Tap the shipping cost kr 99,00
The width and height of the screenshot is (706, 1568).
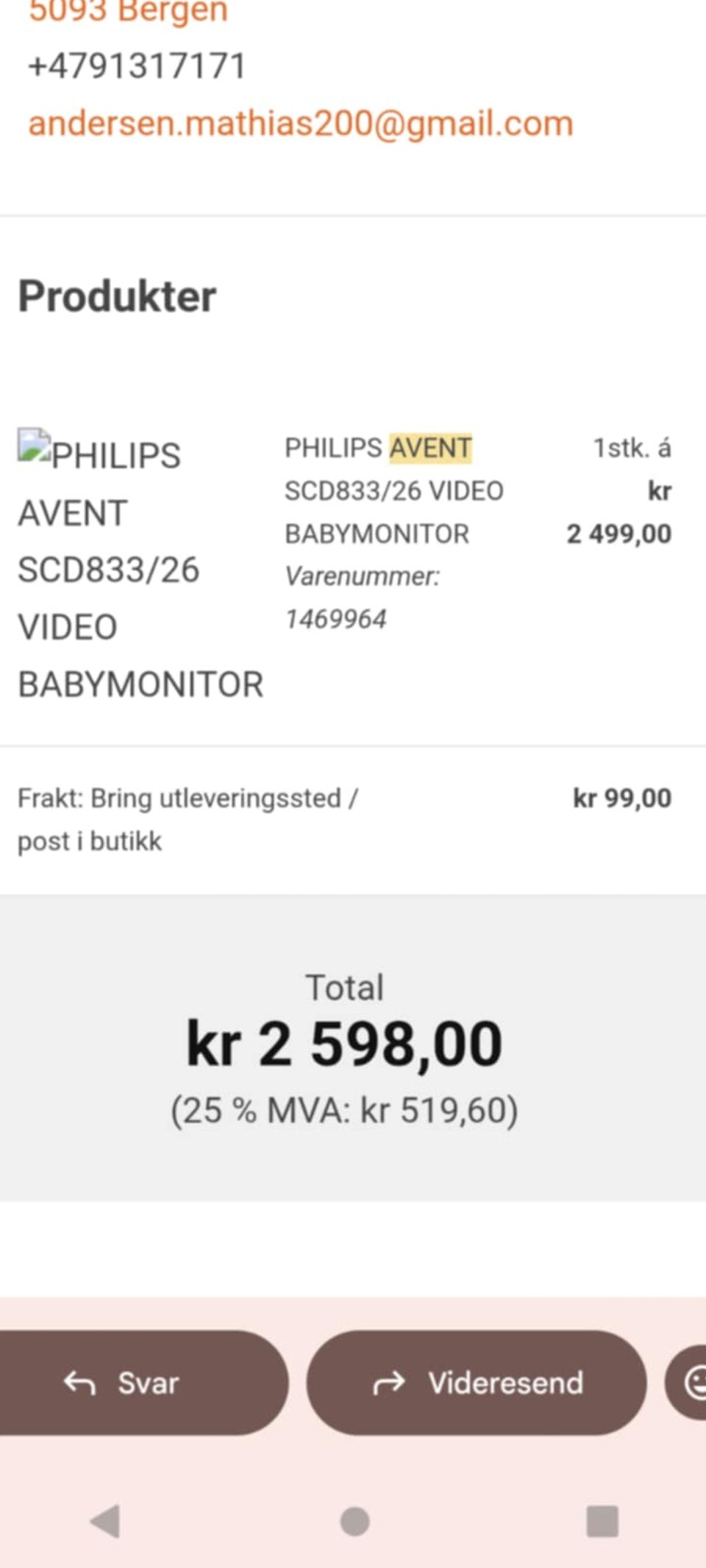pos(621,798)
